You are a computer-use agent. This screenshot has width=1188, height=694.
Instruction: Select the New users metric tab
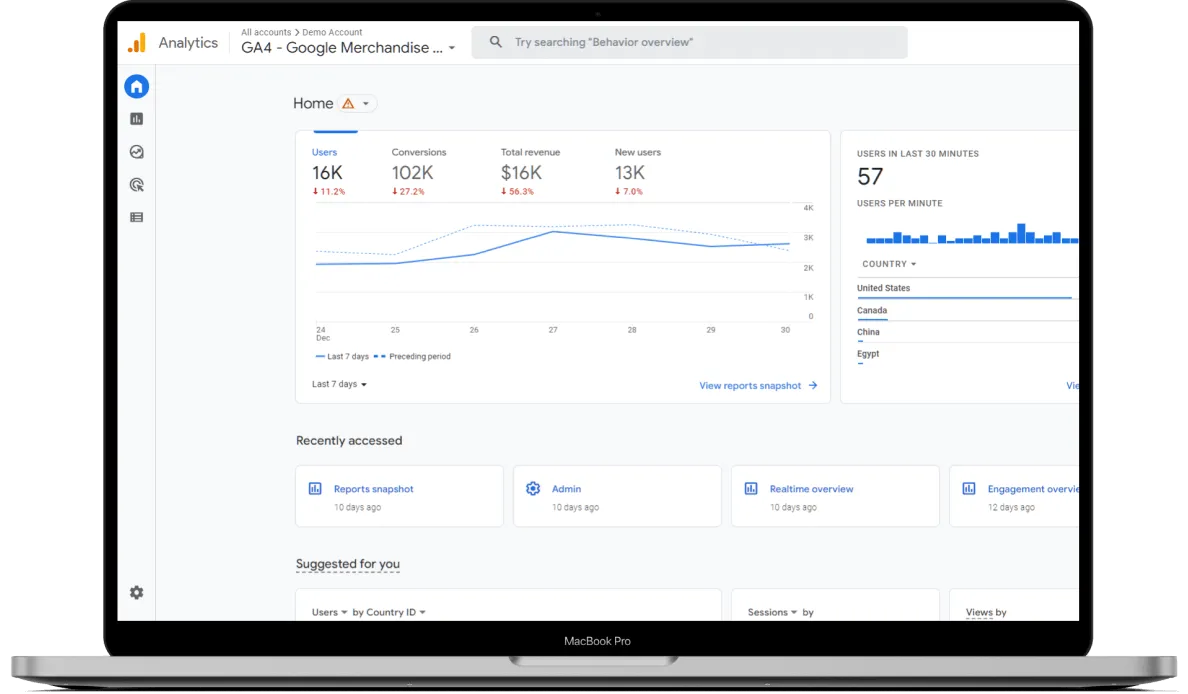(x=637, y=171)
